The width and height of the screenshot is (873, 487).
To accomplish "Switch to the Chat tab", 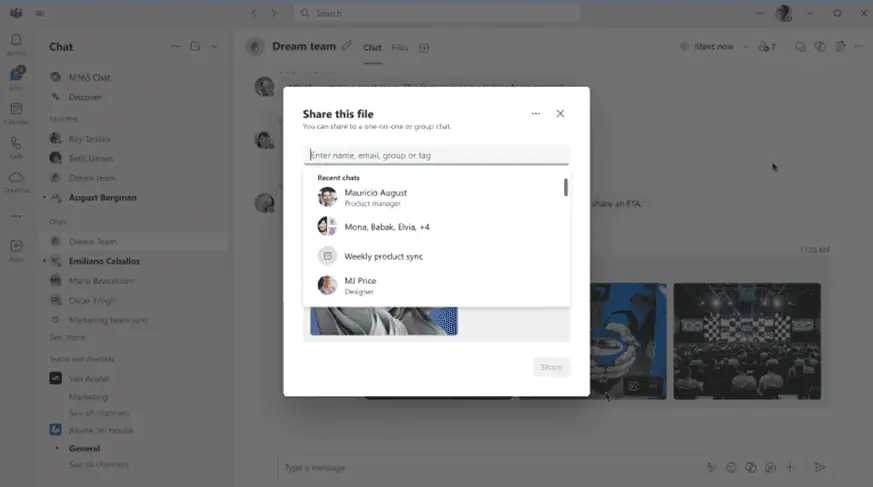I will click(372, 48).
